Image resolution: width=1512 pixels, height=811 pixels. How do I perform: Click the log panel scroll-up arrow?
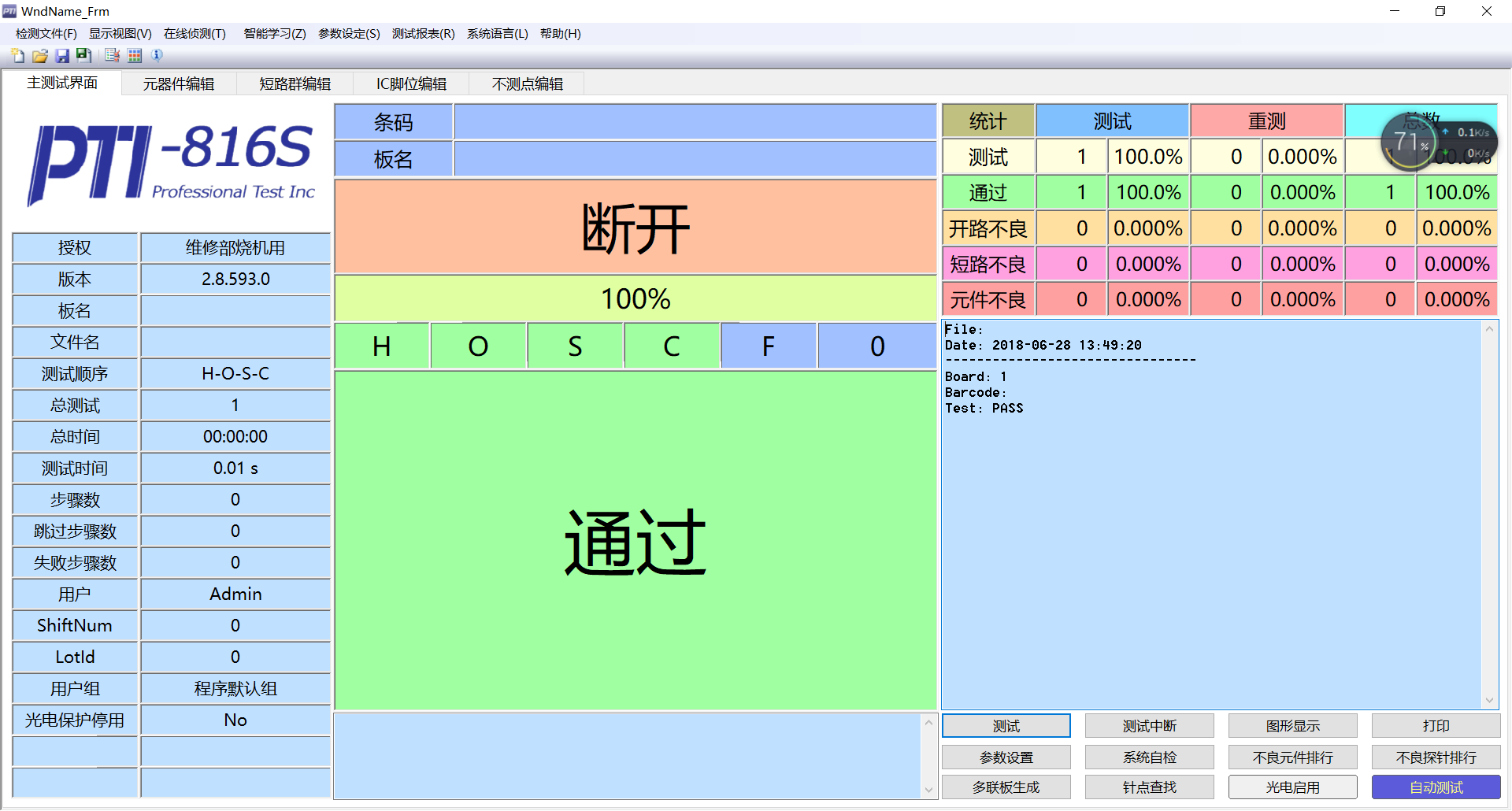[x=1489, y=329]
